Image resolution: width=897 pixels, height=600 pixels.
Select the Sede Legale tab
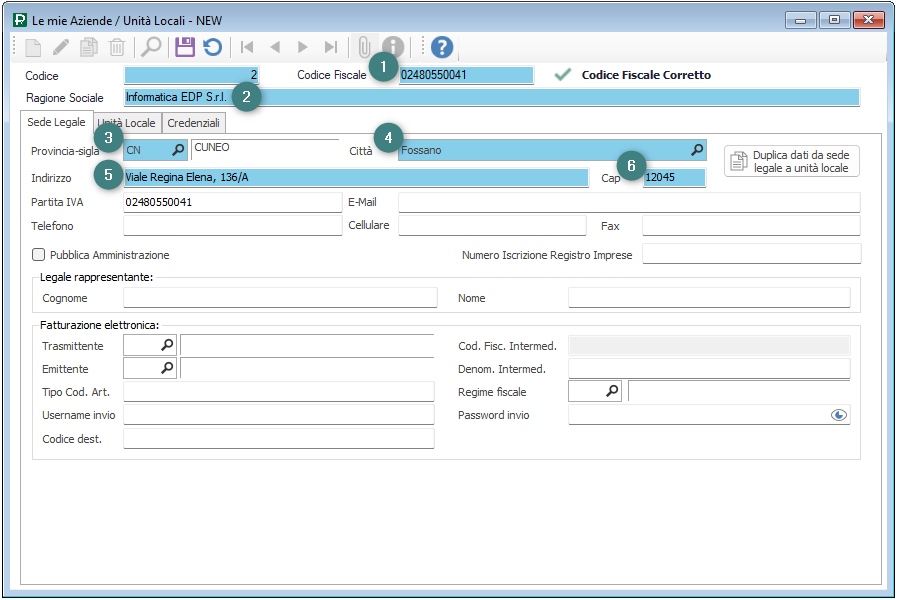pyautogui.click(x=57, y=122)
